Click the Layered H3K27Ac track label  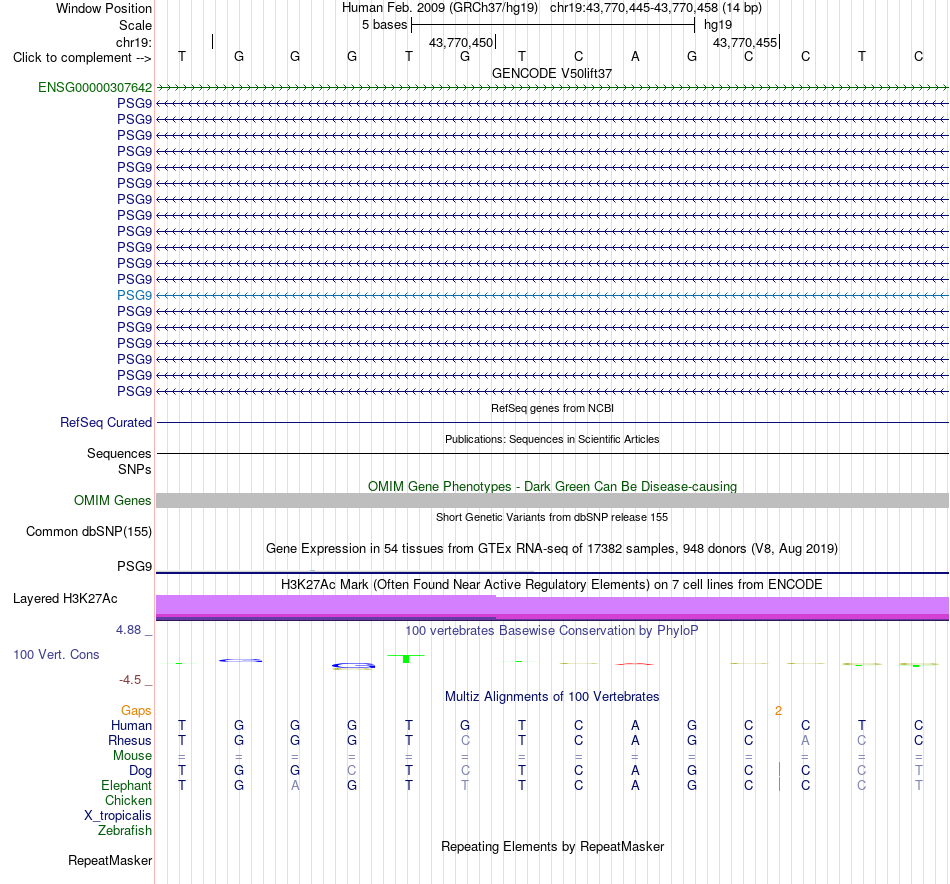[x=65, y=599]
